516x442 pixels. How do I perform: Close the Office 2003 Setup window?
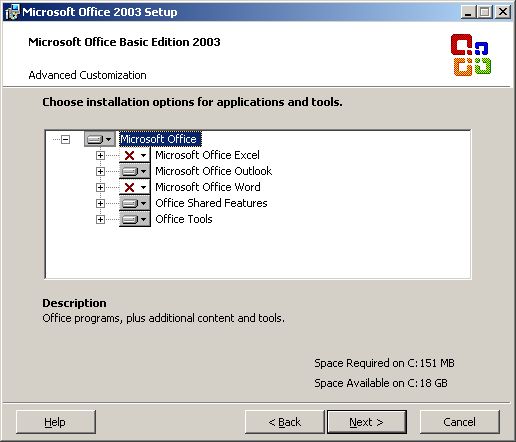tap(503, 12)
